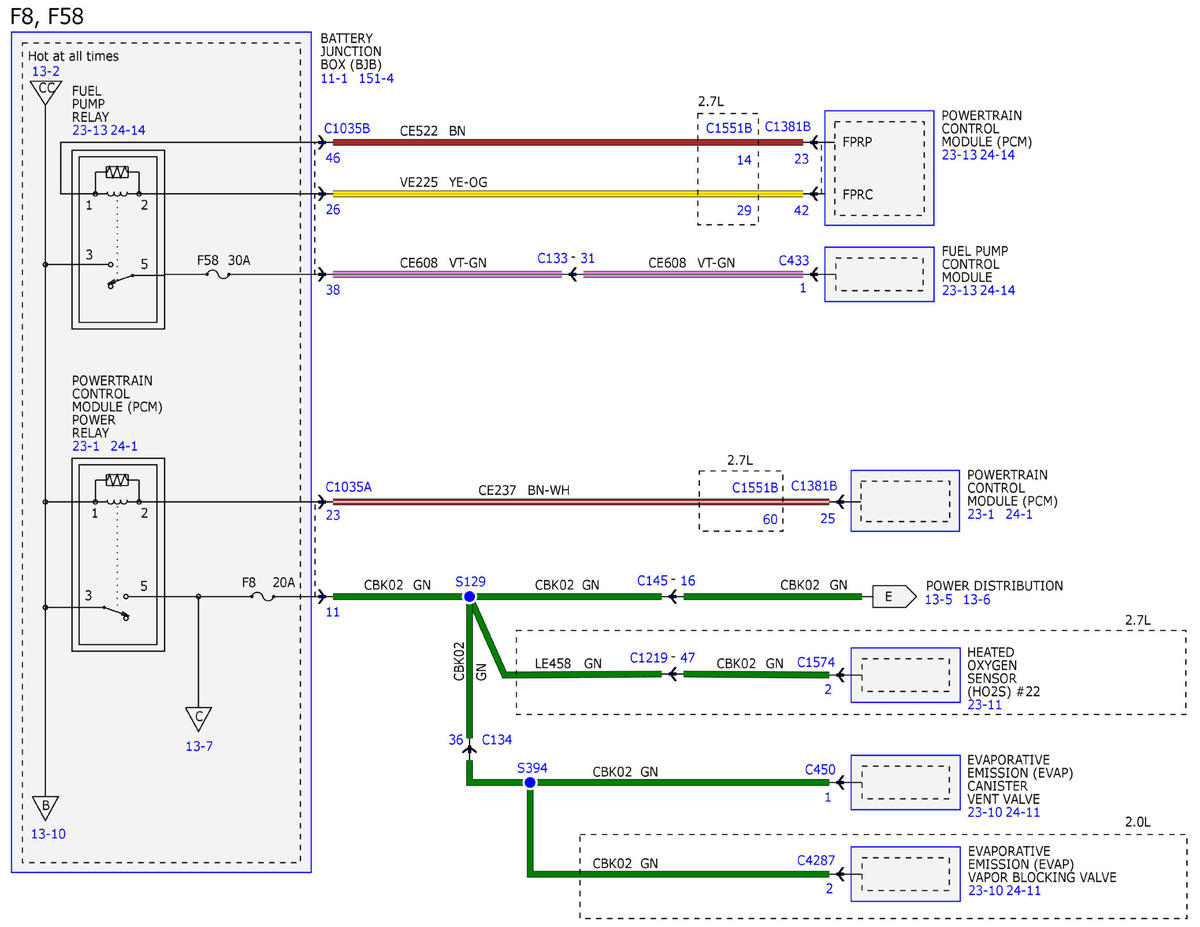Click wire label VE225 YE-OG
Viewport: 1200px width, 927px height.
[444, 182]
